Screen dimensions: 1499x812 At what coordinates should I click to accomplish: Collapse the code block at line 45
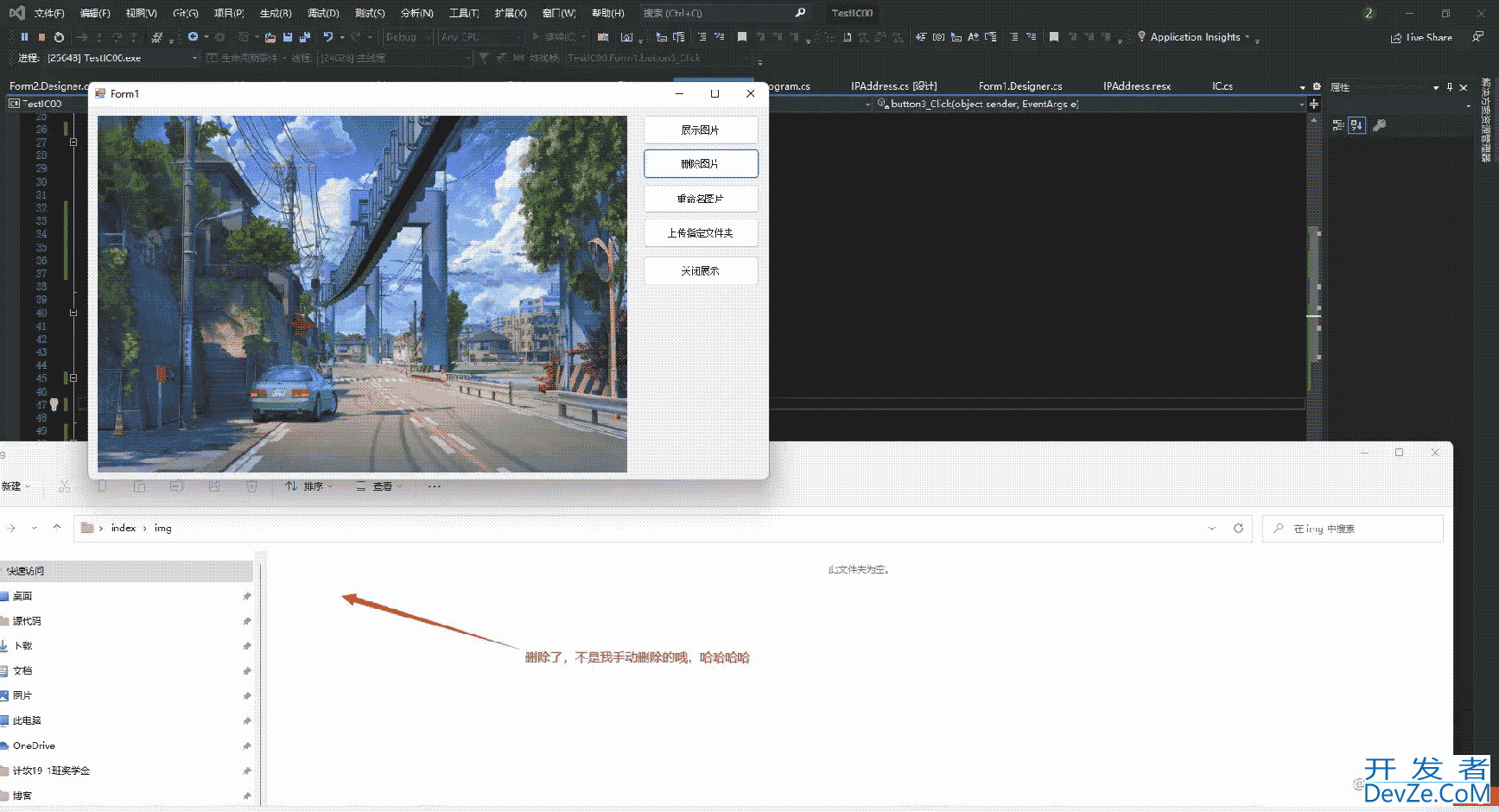coord(73,378)
